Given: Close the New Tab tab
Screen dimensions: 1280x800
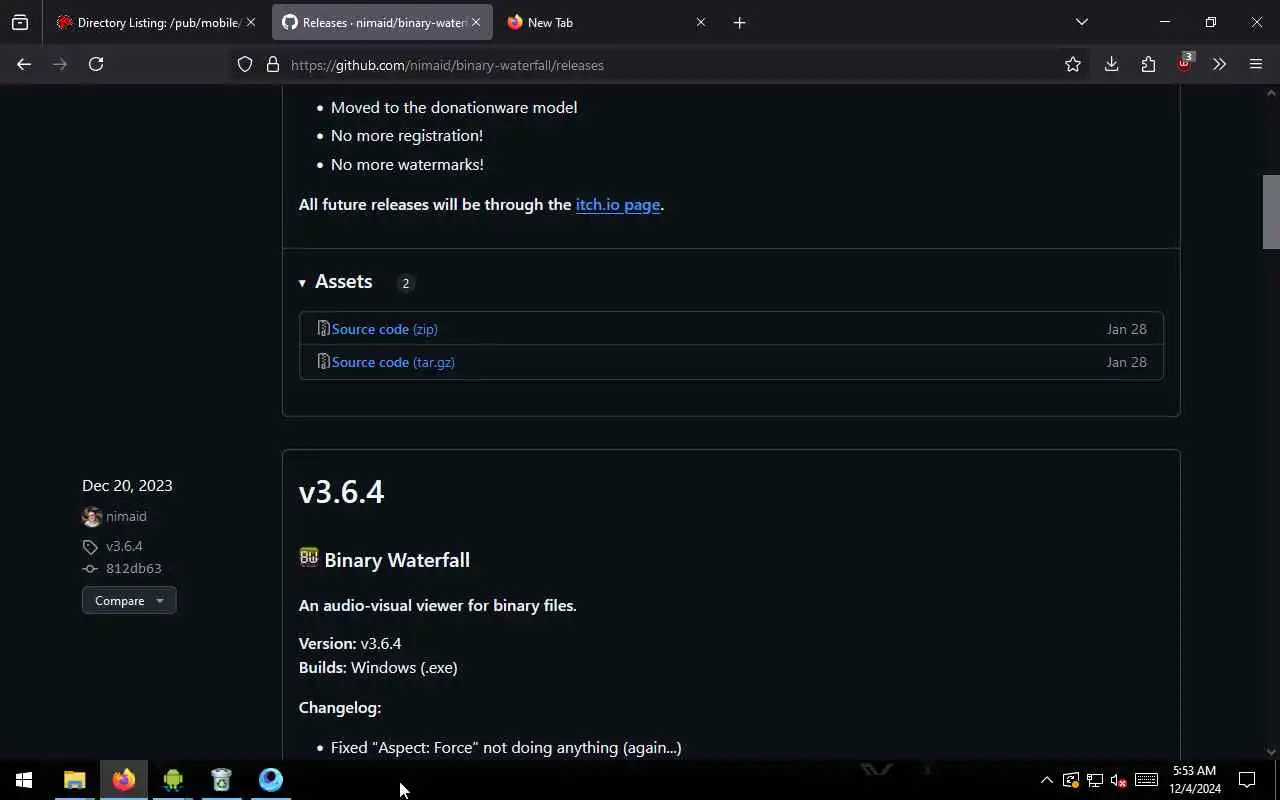Looking at the screenshot, I should [x=701, y=22].
